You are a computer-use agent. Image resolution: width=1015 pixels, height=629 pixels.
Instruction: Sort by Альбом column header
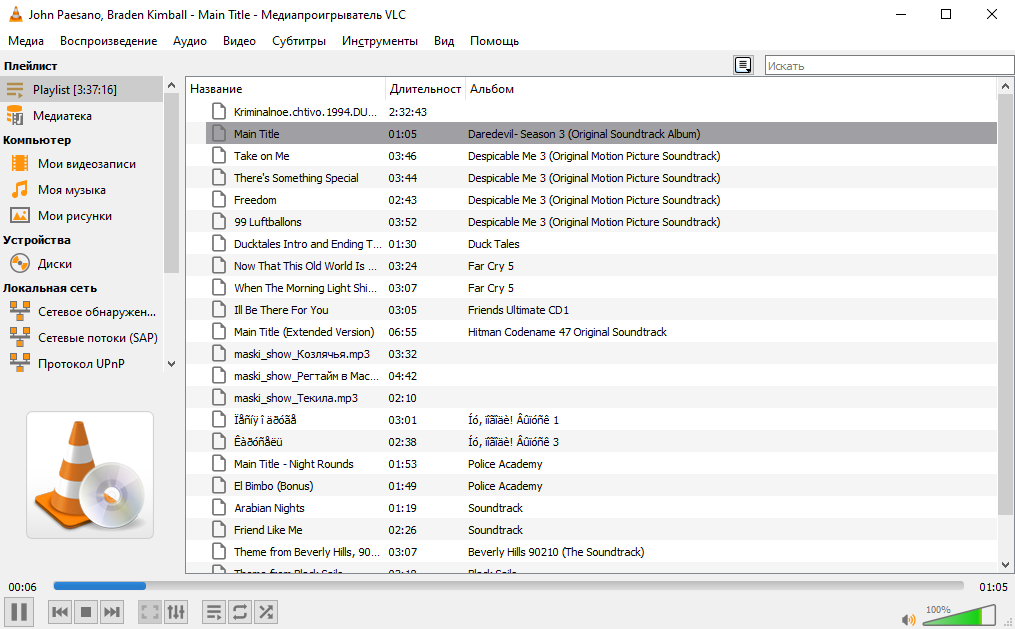(731, 89)
